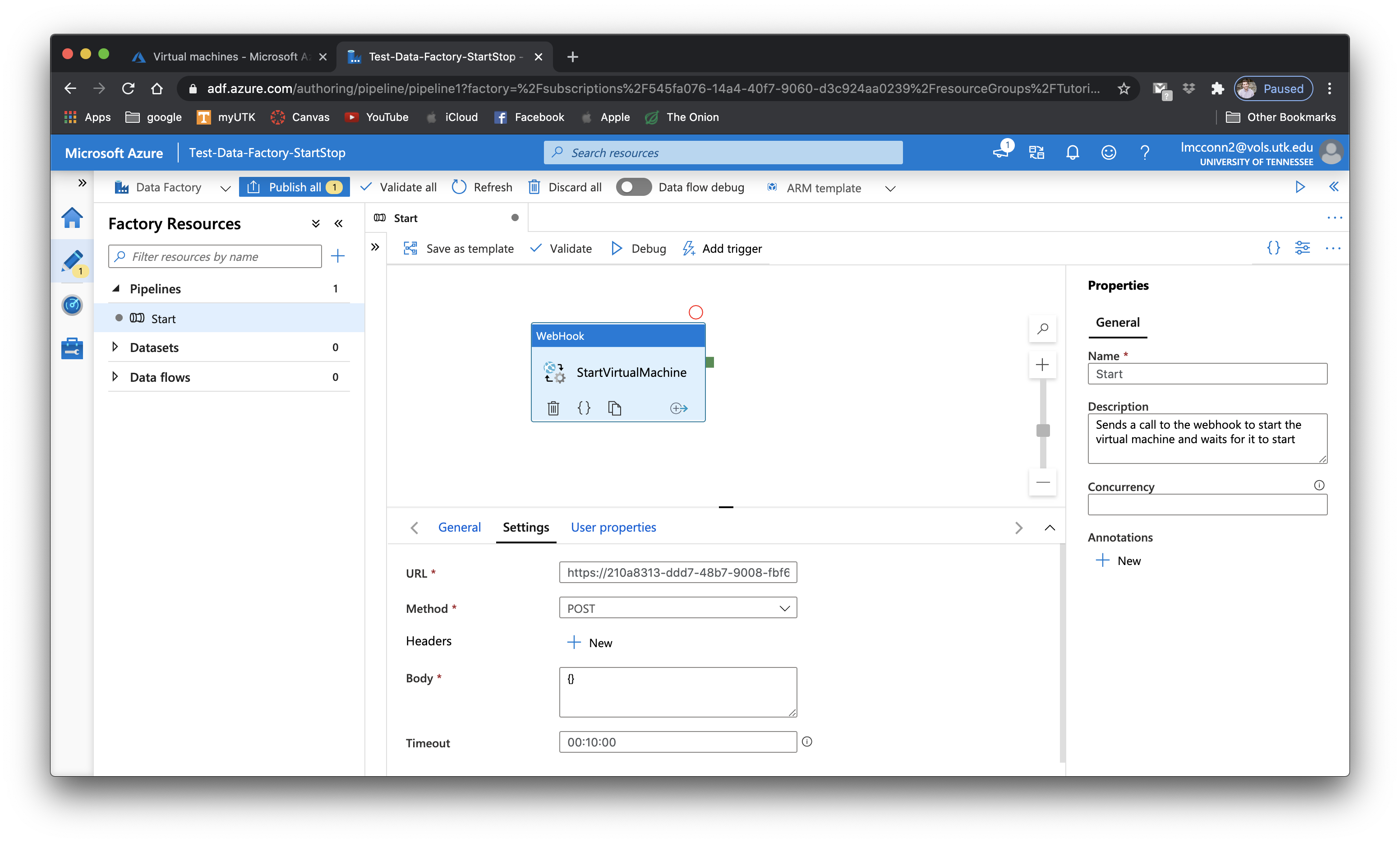Select the Start pipeline editor tab
The image size is (1400, 843).
446,218
